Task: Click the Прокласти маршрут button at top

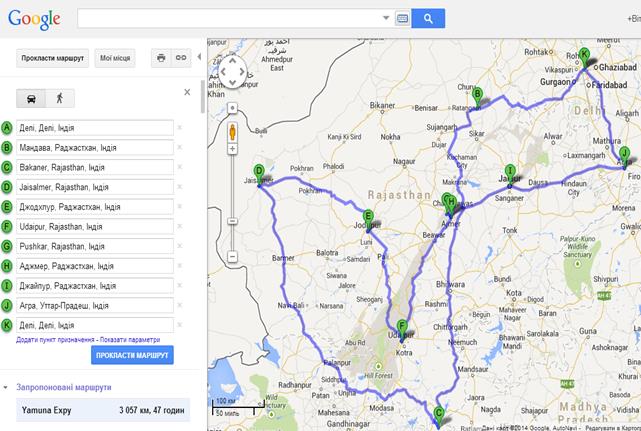Action: tap(52, 58)
